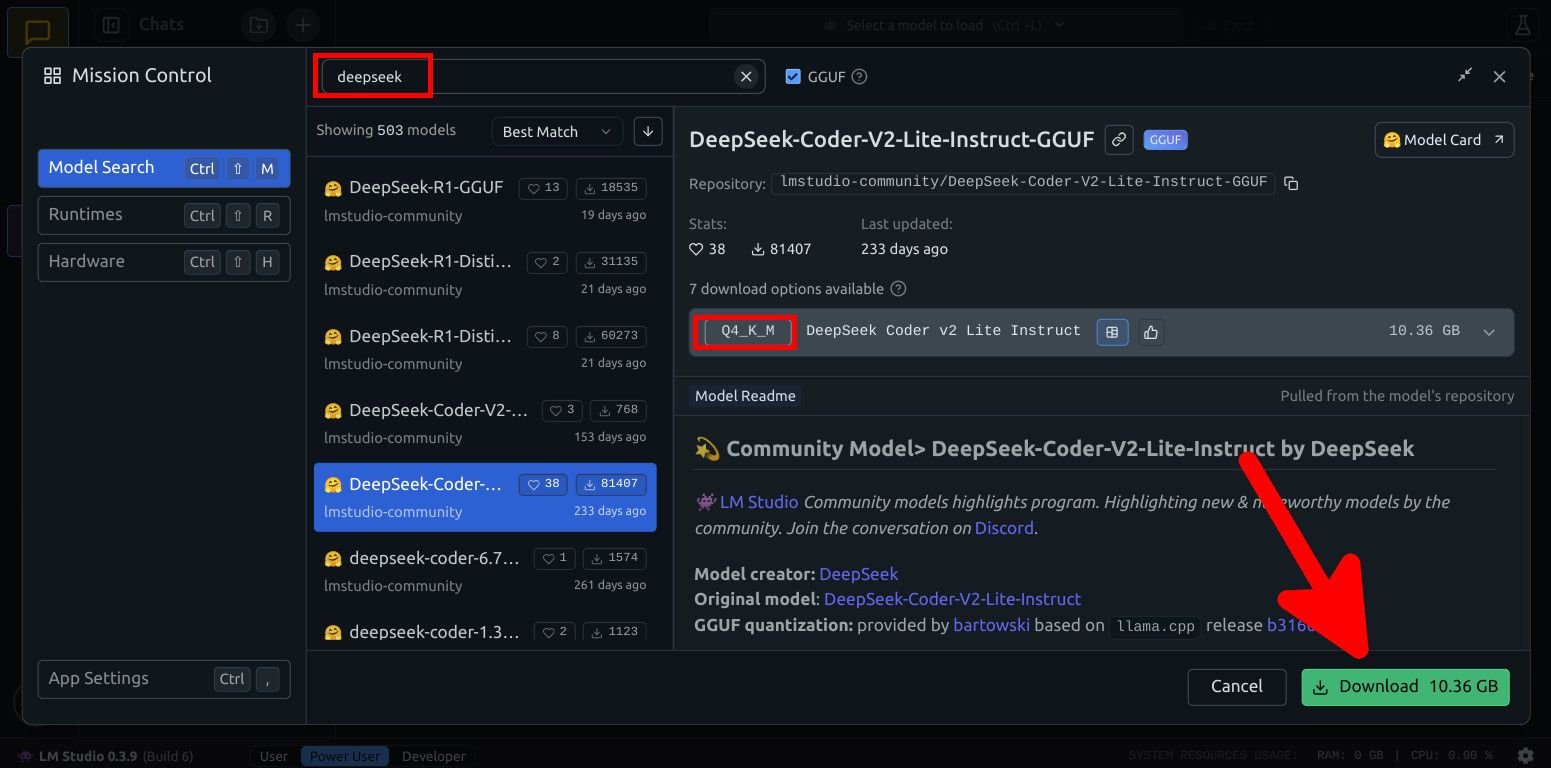
Task: Open the Runtimes tab
Action: (x=164, y=215)
